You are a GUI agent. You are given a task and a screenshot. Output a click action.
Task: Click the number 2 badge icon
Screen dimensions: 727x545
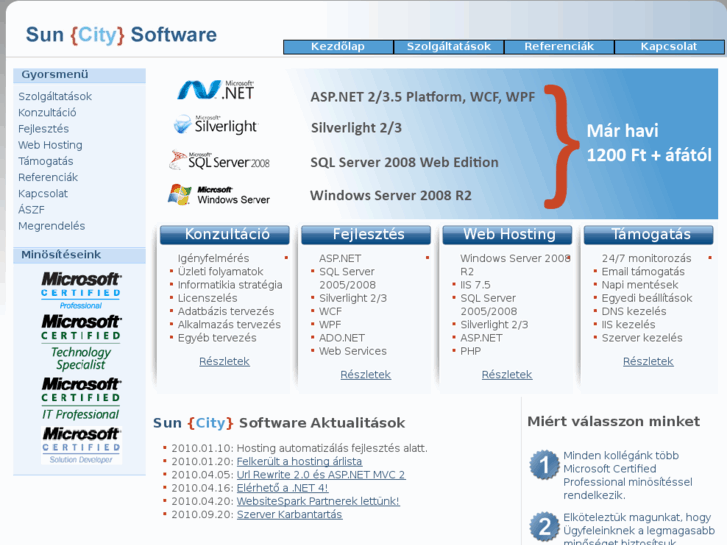click(544, 526)
